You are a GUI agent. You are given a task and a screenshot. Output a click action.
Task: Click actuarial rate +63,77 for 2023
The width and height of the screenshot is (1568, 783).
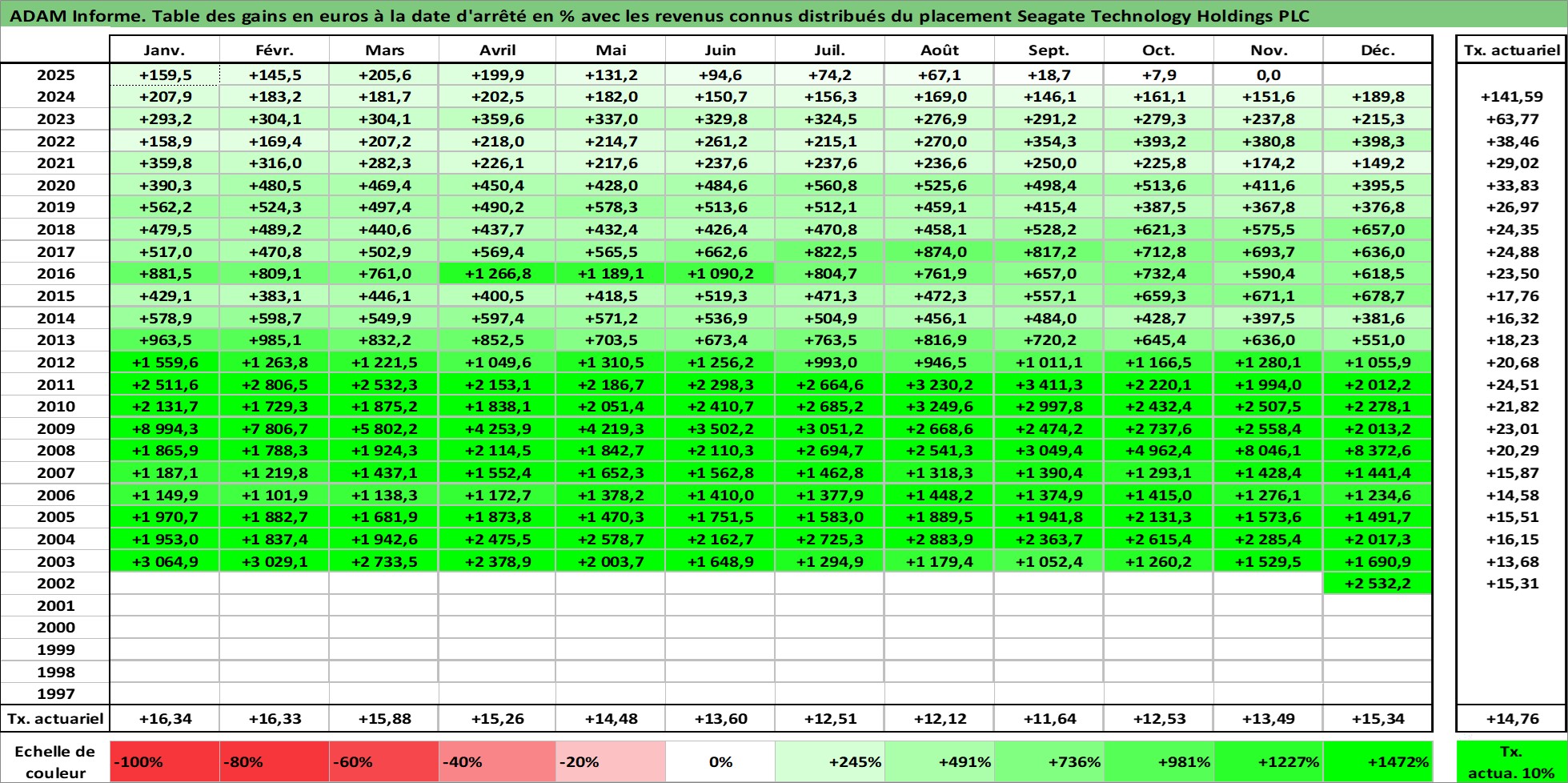(1512, 119)
